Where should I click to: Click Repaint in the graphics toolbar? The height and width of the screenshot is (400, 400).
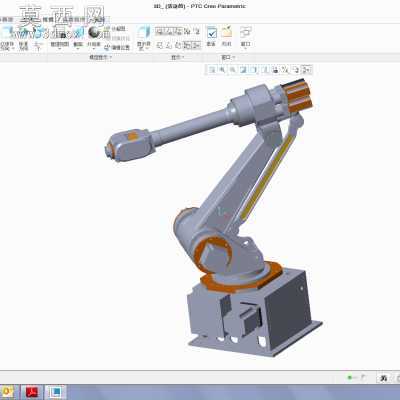click(243, 70)
